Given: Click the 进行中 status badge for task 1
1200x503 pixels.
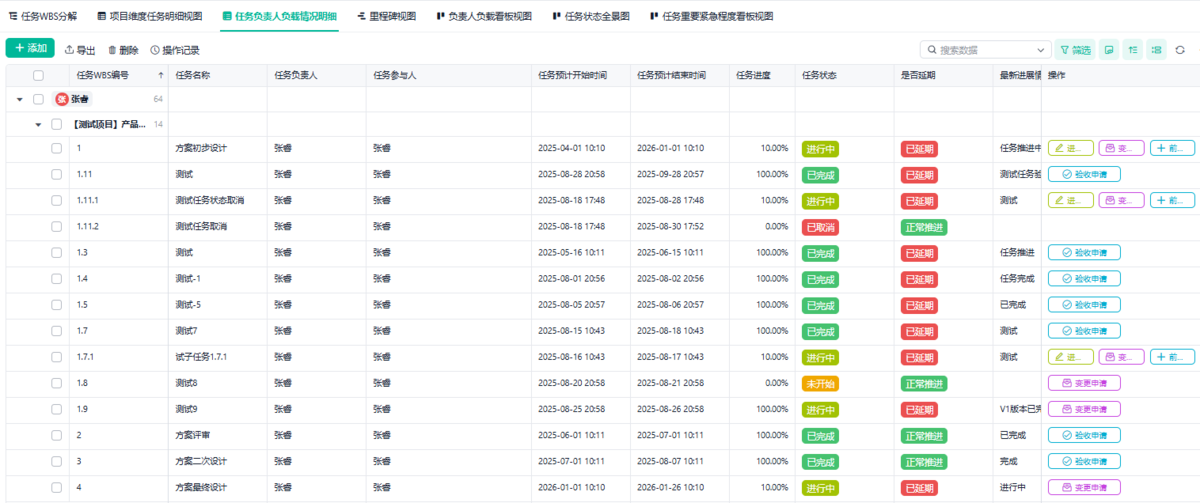Looking at the screenshot, I should click(820, 148).
